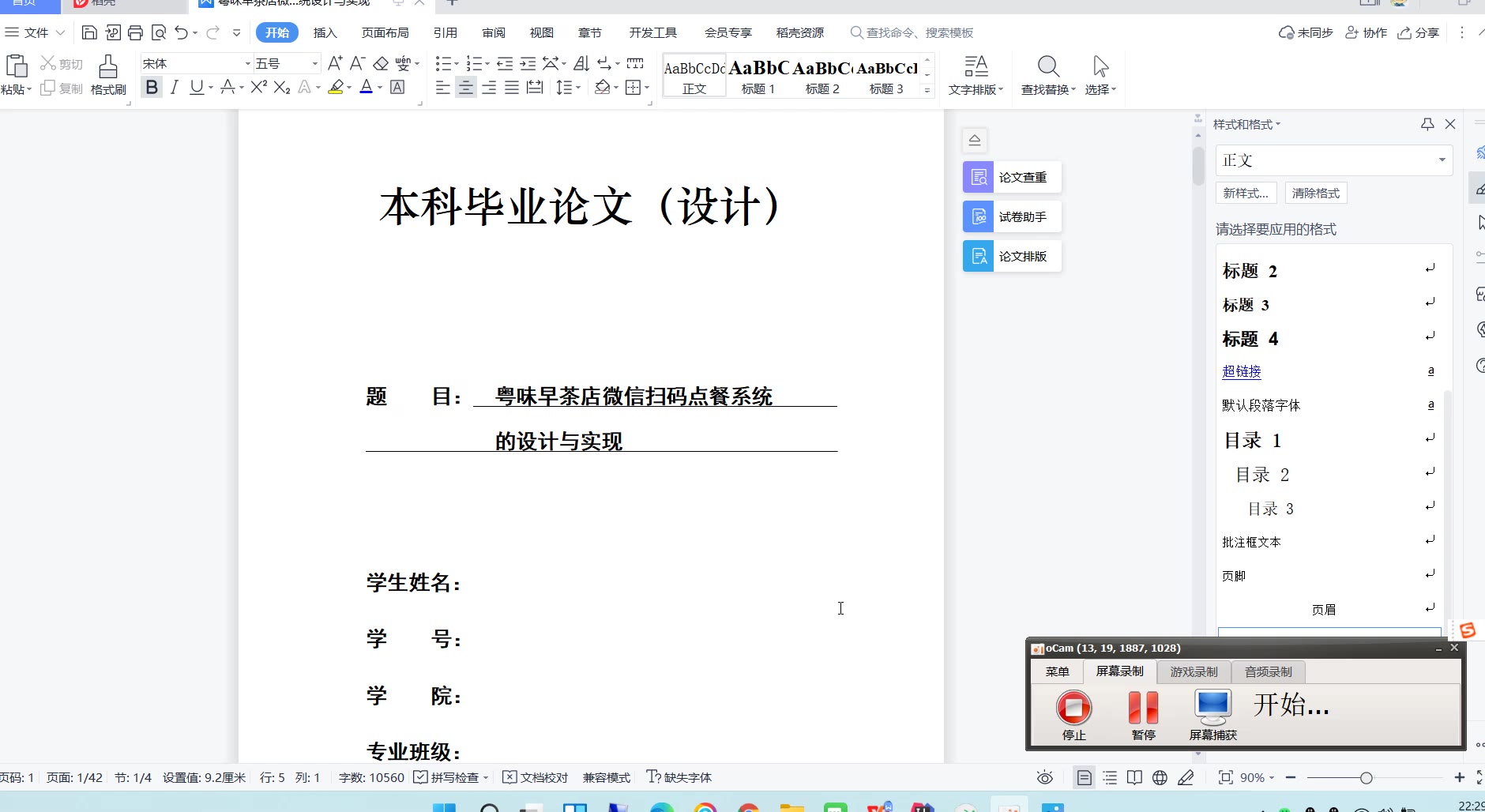Click the Select cursor icon
This screenshot has width=1485, height=812.
point(1100,66)
